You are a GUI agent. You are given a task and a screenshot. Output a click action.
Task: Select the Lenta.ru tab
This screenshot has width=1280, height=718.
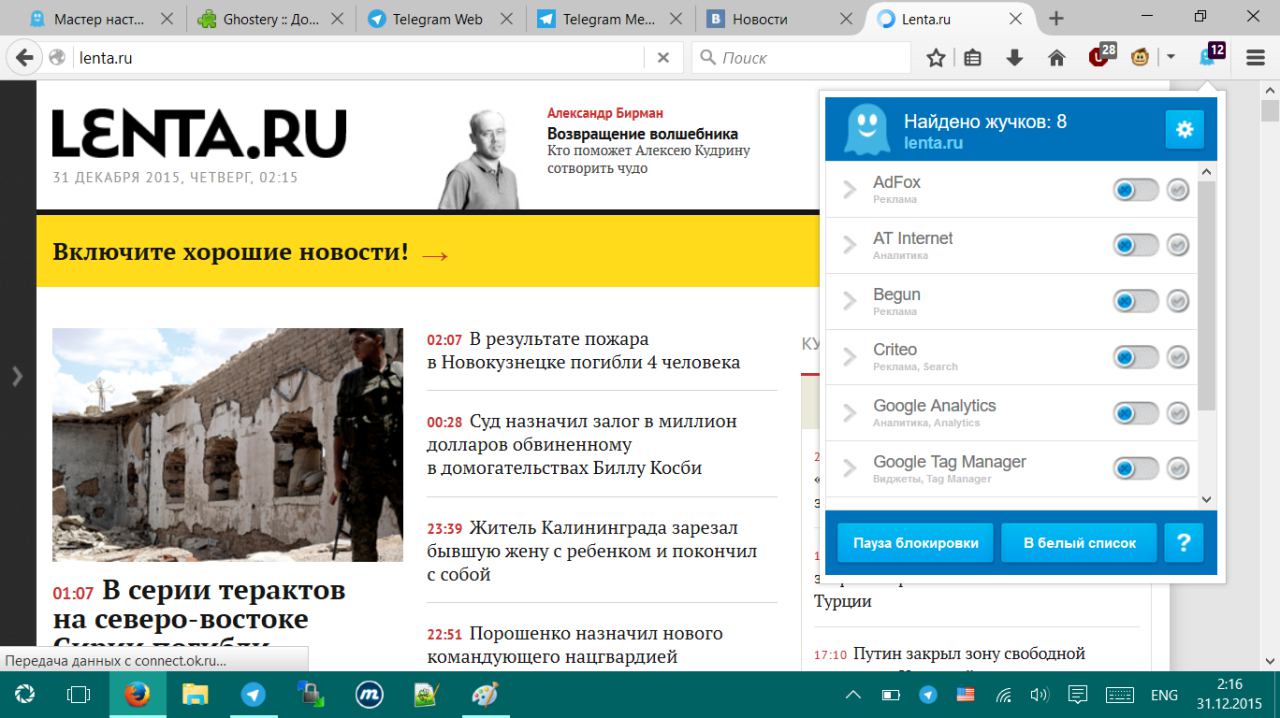coord(948,19)
